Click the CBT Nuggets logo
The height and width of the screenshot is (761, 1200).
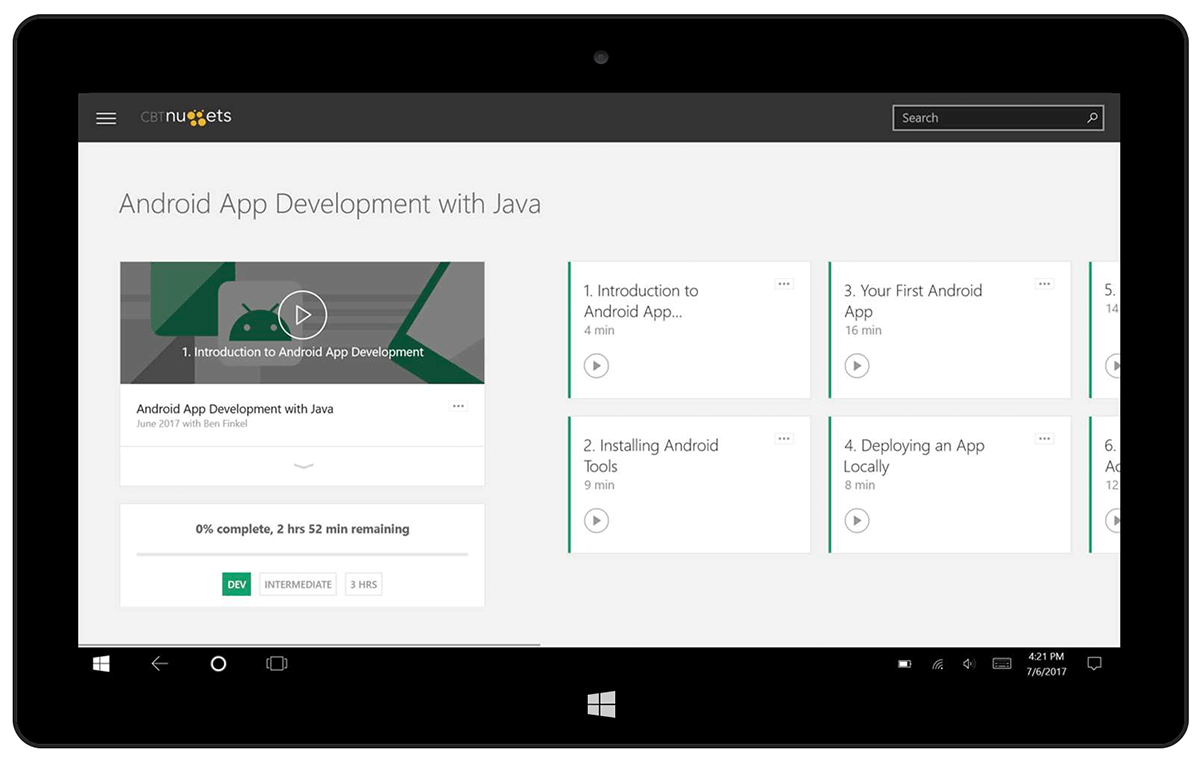pyautogui.click(x=186, y=117)
